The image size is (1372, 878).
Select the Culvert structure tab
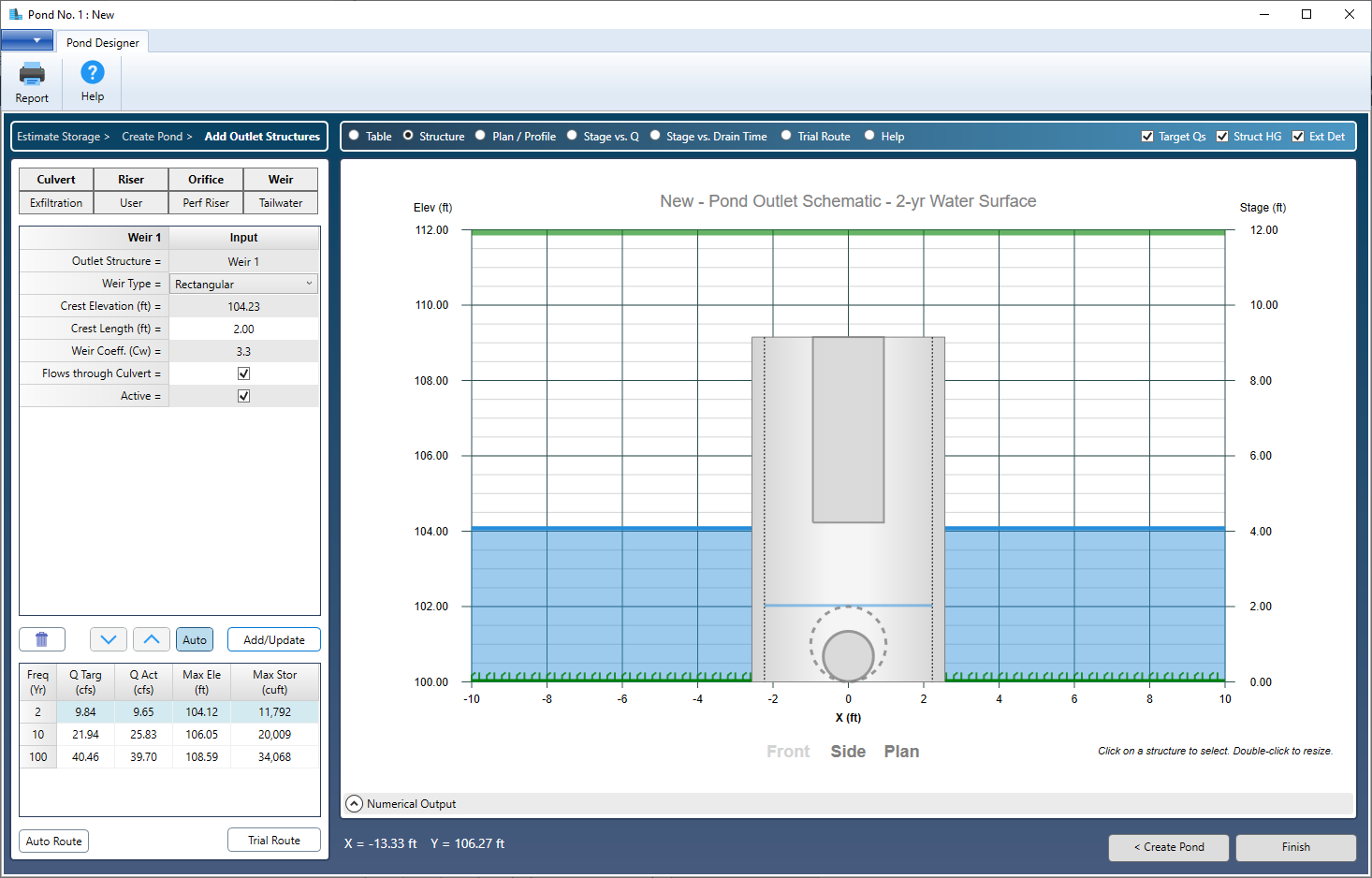pos(56,180)
